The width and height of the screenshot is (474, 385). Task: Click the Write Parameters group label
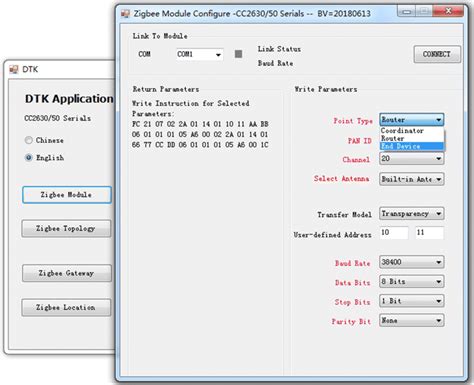(x=326, y=89)
